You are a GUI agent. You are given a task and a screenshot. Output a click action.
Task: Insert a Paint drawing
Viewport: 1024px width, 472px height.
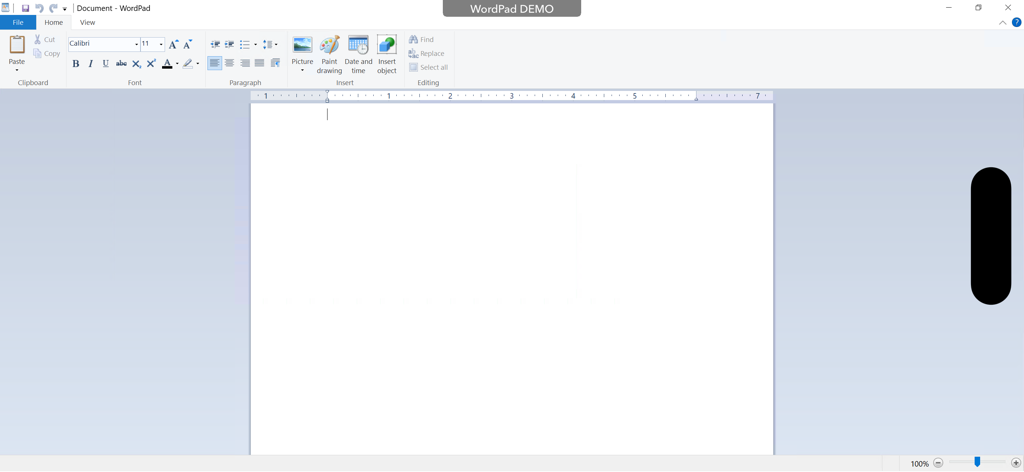tap(329, 55)
